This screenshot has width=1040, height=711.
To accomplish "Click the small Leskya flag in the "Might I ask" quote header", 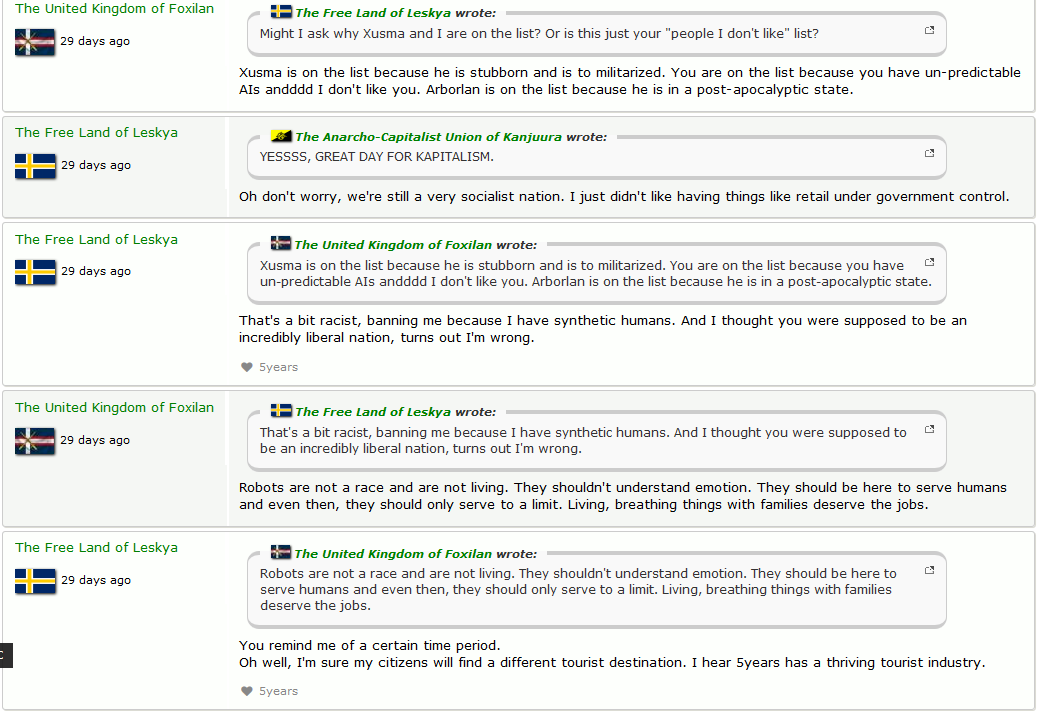I will [x=281, y=12].
